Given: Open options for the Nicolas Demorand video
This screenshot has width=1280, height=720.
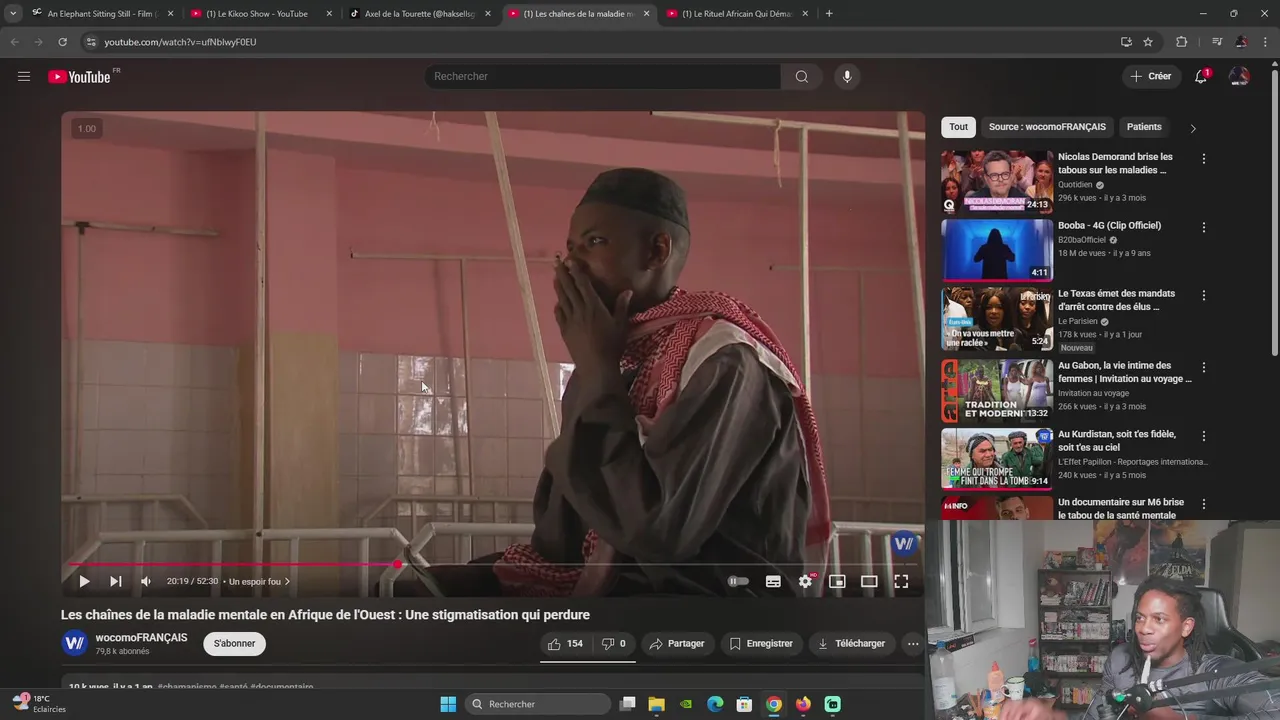Looking at the screenshot, I should click(x=1203, y=159).
